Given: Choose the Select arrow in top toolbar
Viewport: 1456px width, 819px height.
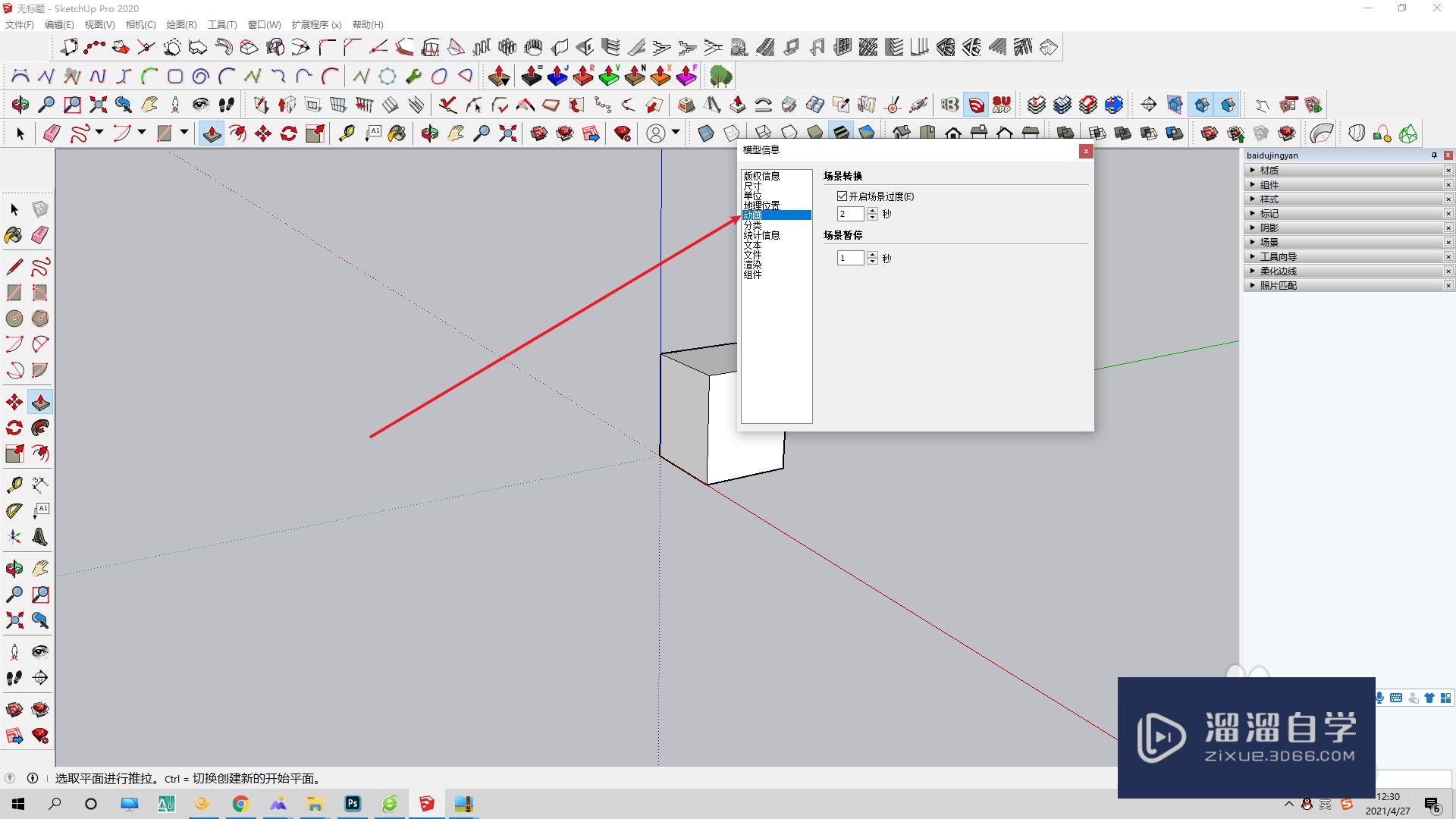Looking at the screenshot, I should (x=20, y=134).
